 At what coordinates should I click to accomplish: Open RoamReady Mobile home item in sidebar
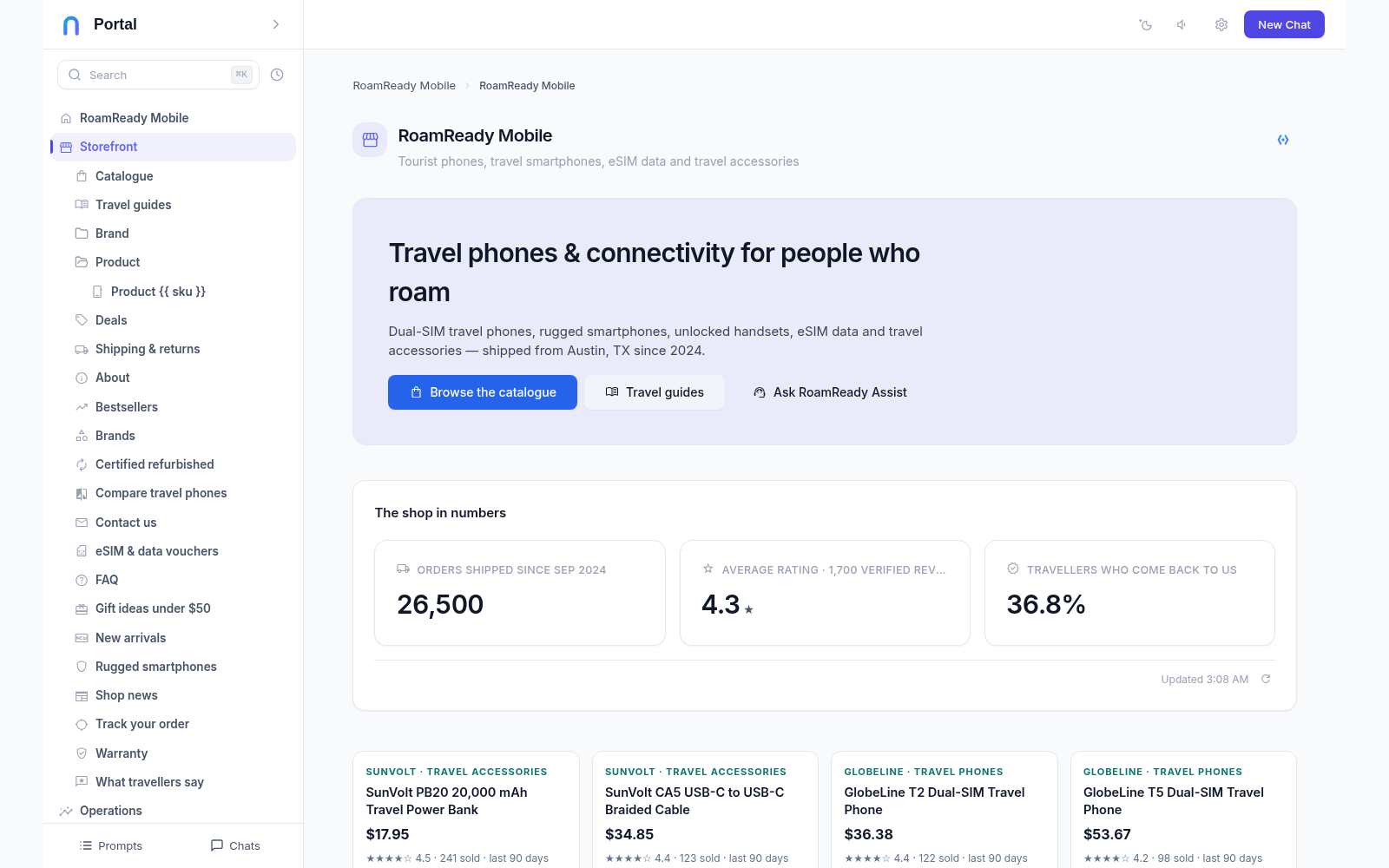[173, 118]
